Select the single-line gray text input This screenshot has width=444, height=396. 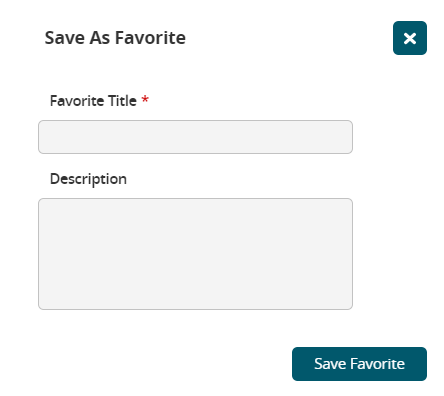[195, 137]
